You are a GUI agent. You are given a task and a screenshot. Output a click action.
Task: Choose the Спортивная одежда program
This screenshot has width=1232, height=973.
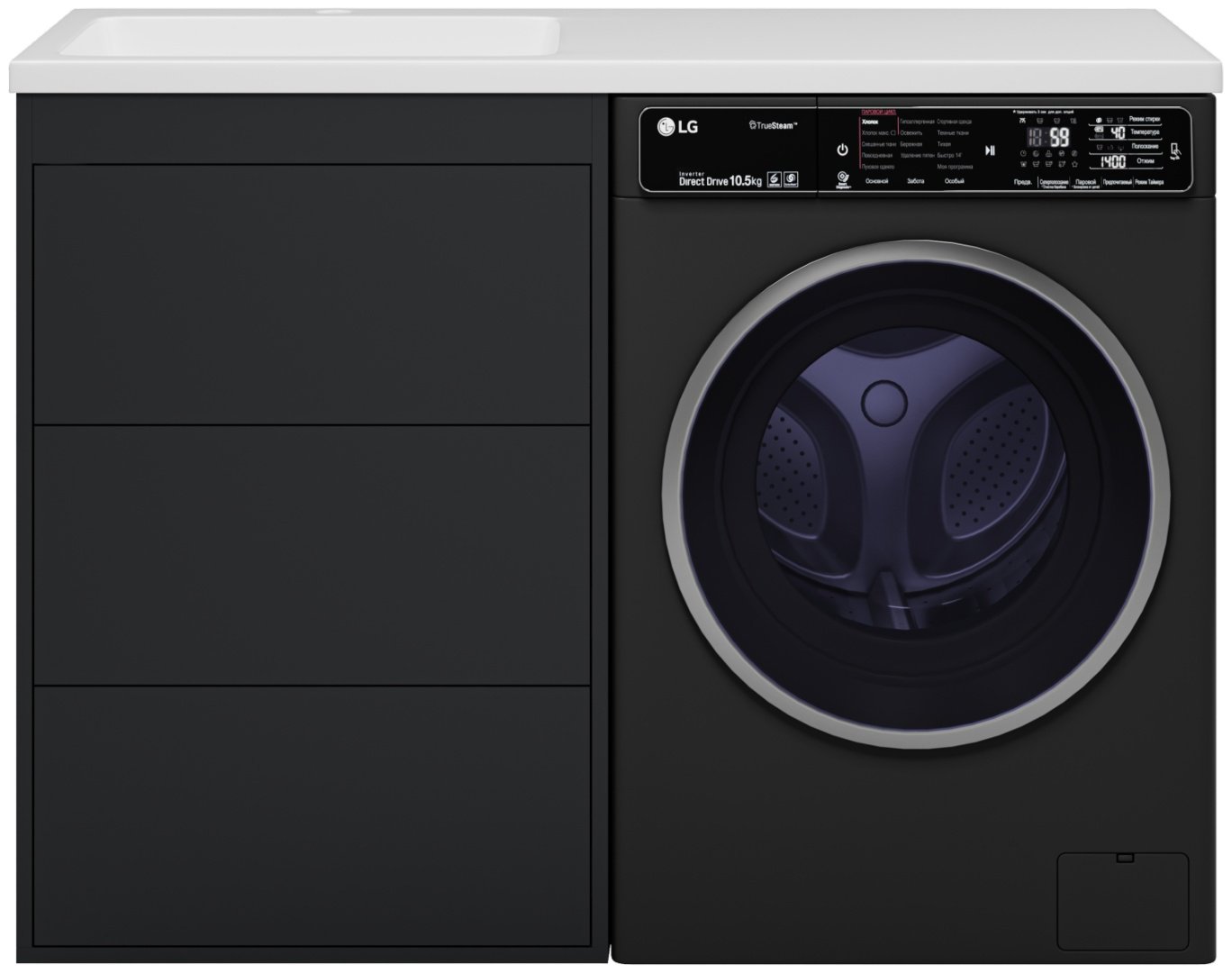click(x=954, y=121)
